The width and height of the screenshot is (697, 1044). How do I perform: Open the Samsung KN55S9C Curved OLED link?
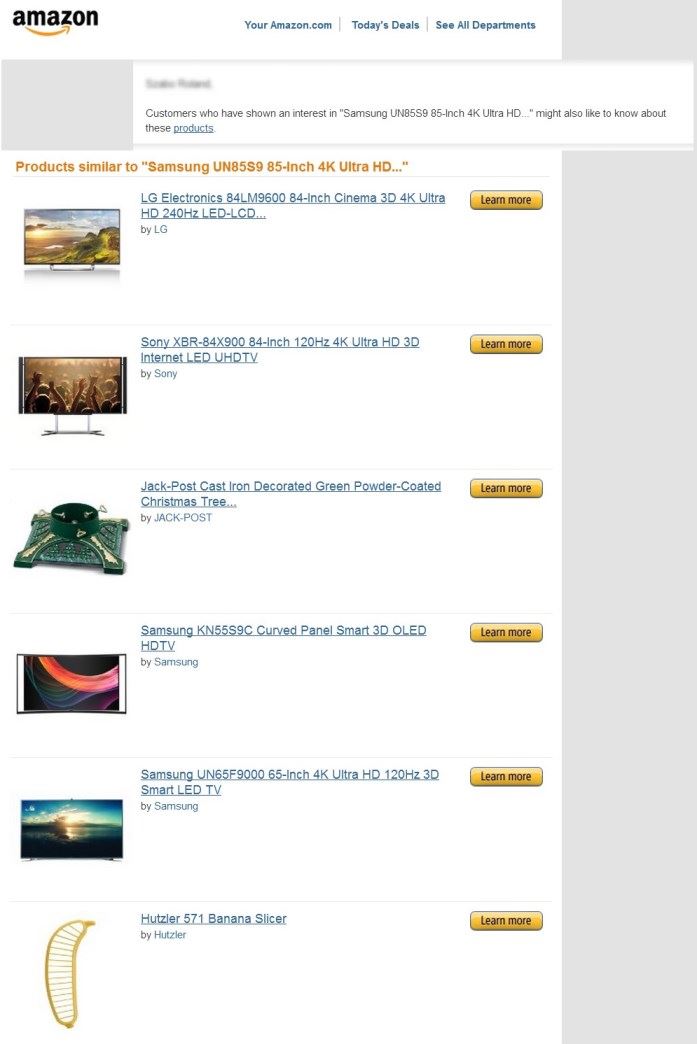283,638
